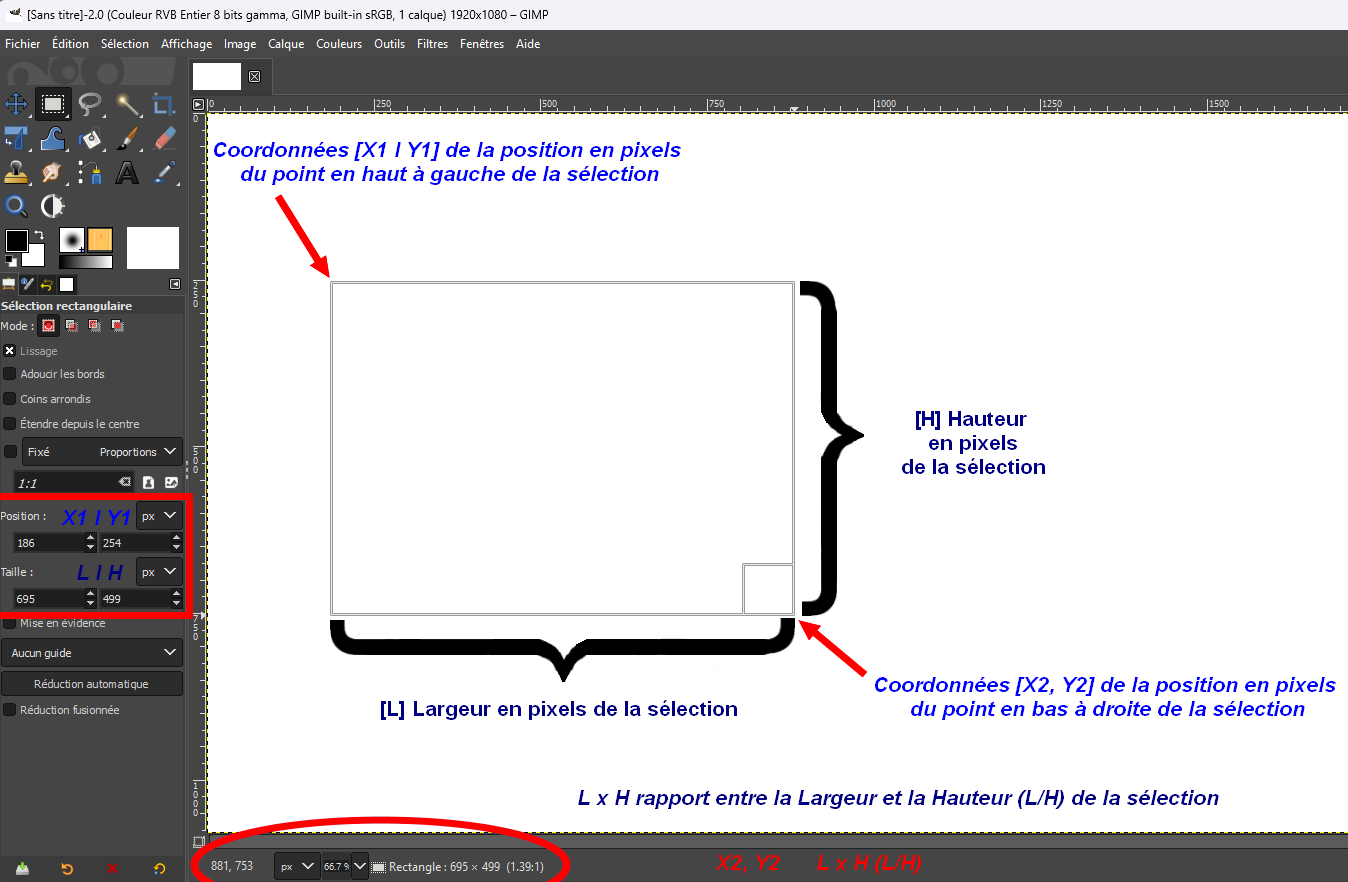Select the Warp Transform tool
The height and width of the screenshot is (882, 1348).
coord(52,138)
